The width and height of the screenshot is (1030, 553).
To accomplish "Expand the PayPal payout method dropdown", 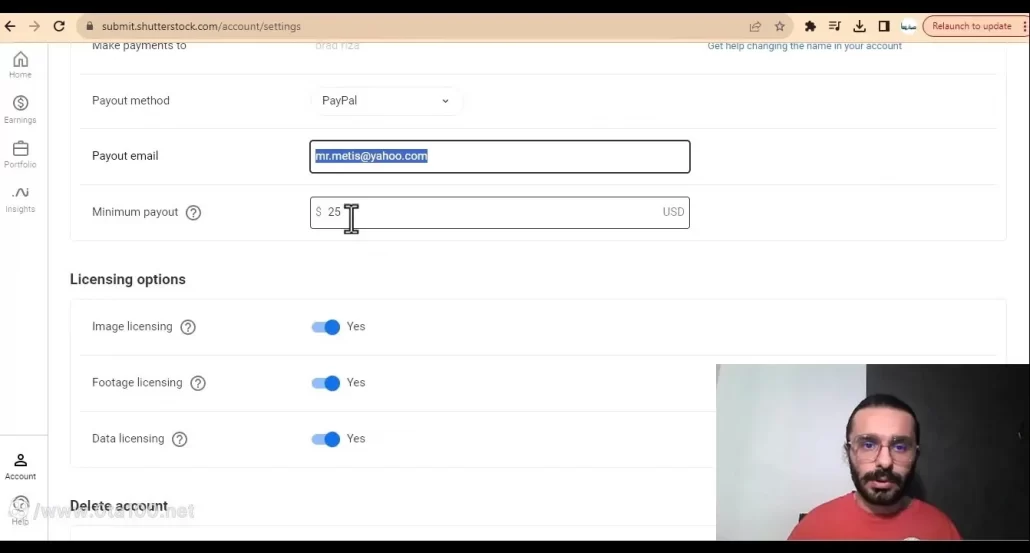I will pos(386,101).
